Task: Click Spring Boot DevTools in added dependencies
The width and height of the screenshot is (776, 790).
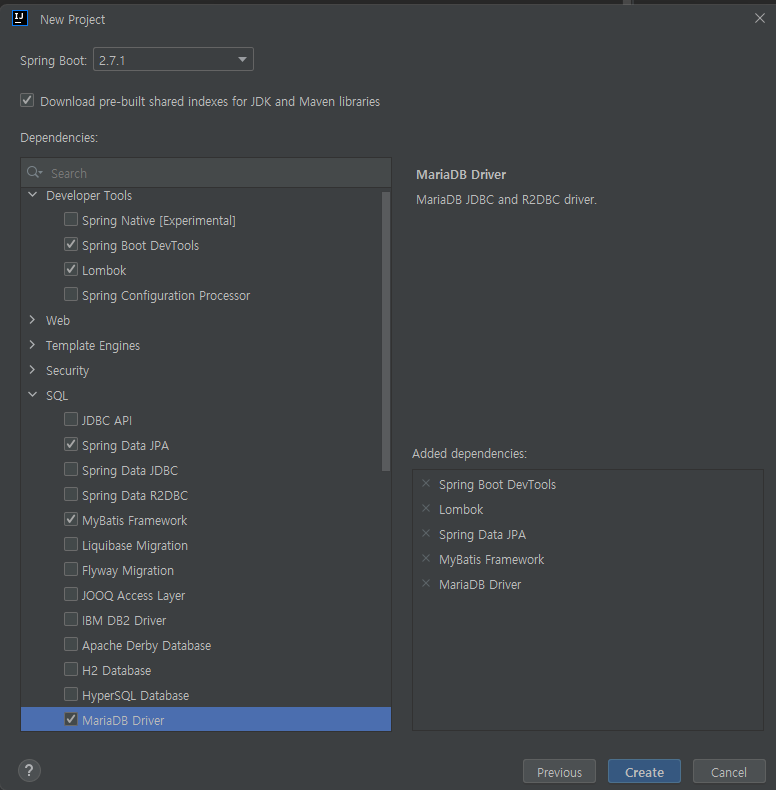Action: (x=497, y=485)
